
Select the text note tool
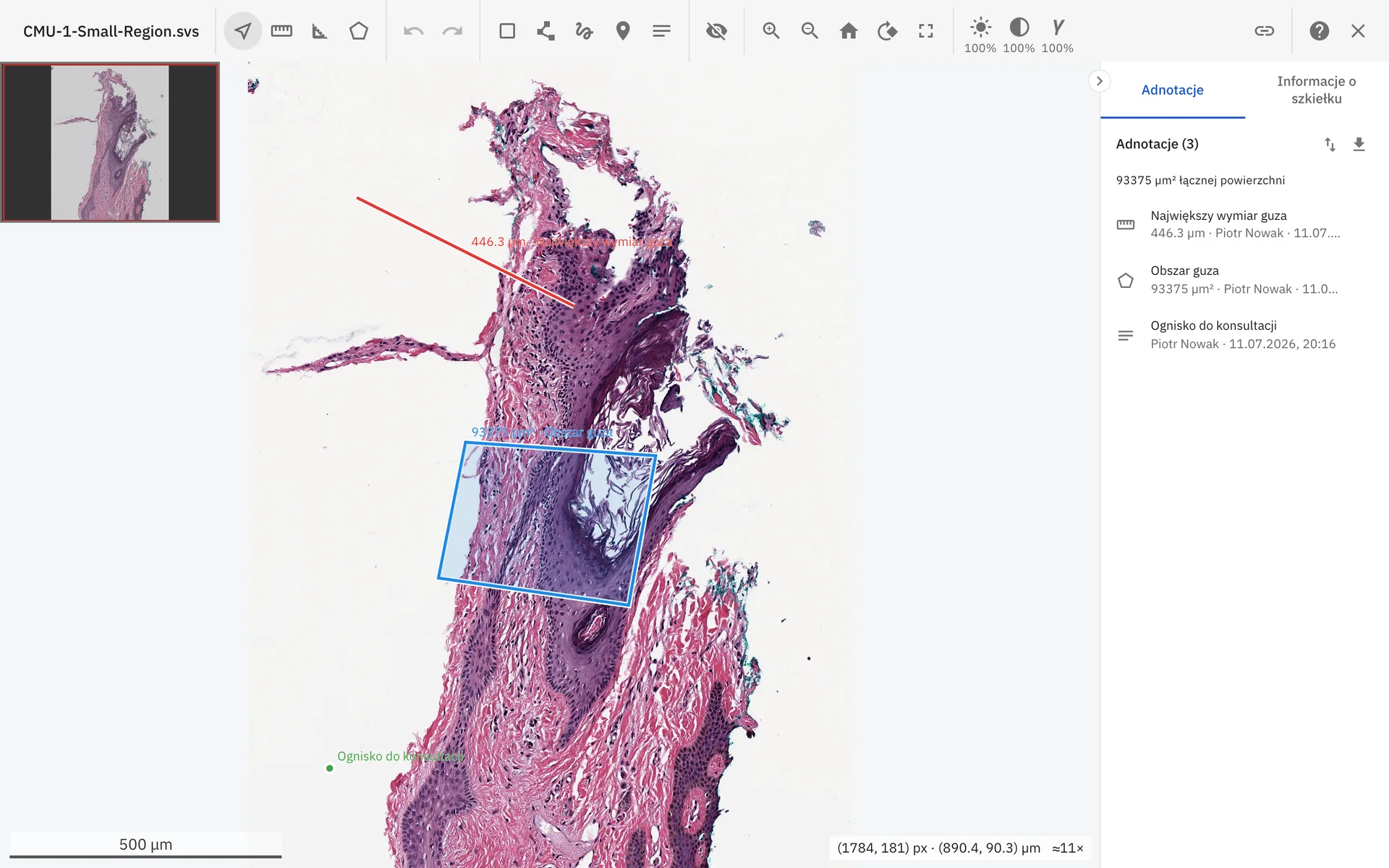tap(661, 31)
